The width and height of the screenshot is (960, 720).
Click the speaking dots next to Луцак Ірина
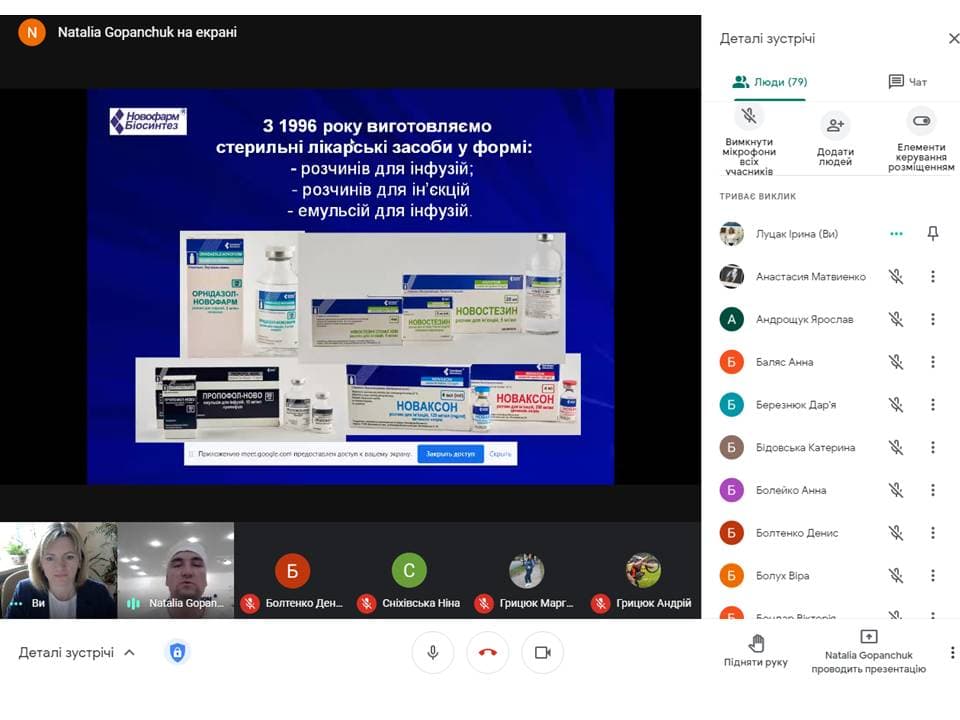click(x=896, y=234)
